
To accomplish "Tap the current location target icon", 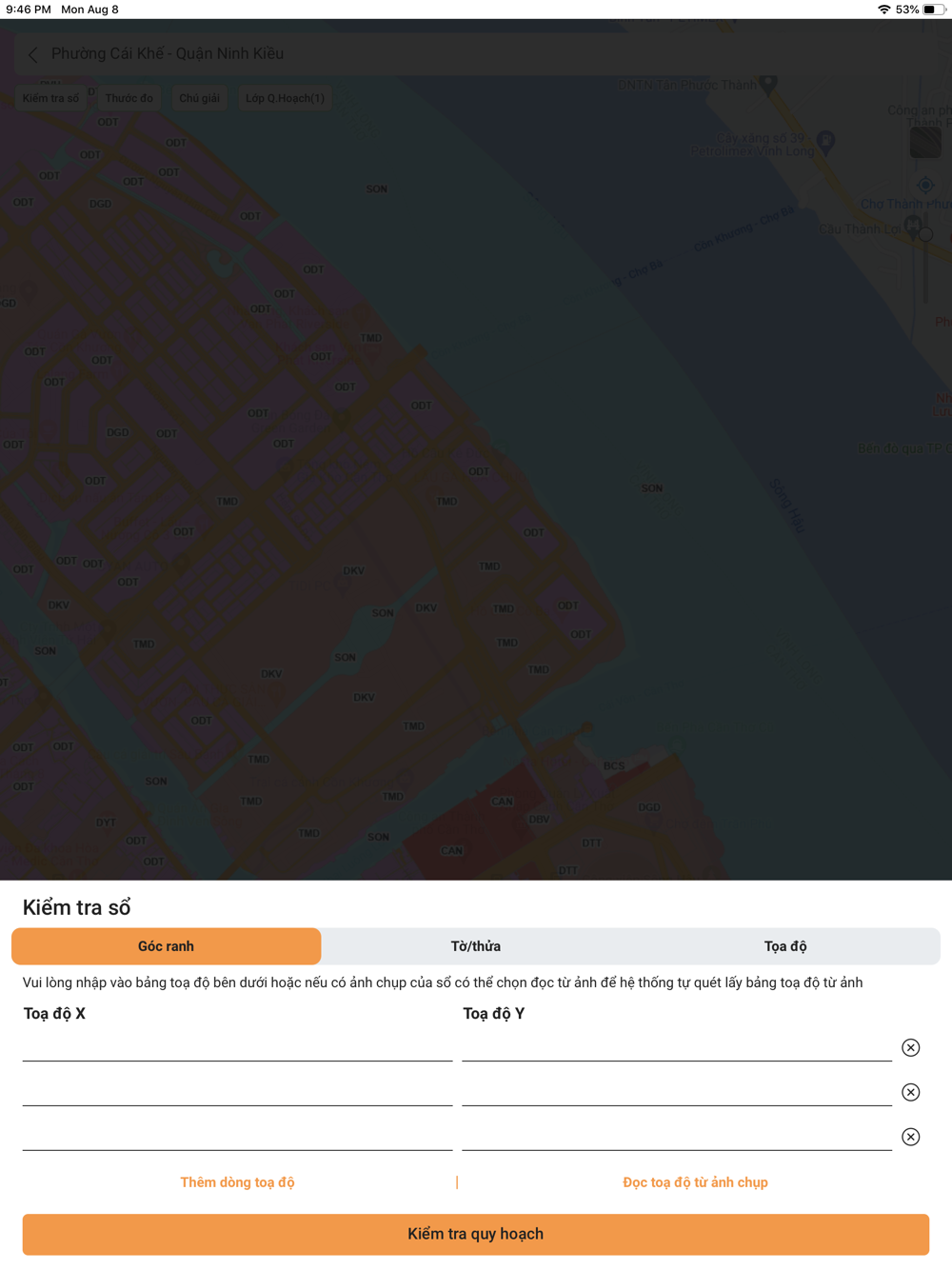I will [925, 185].
